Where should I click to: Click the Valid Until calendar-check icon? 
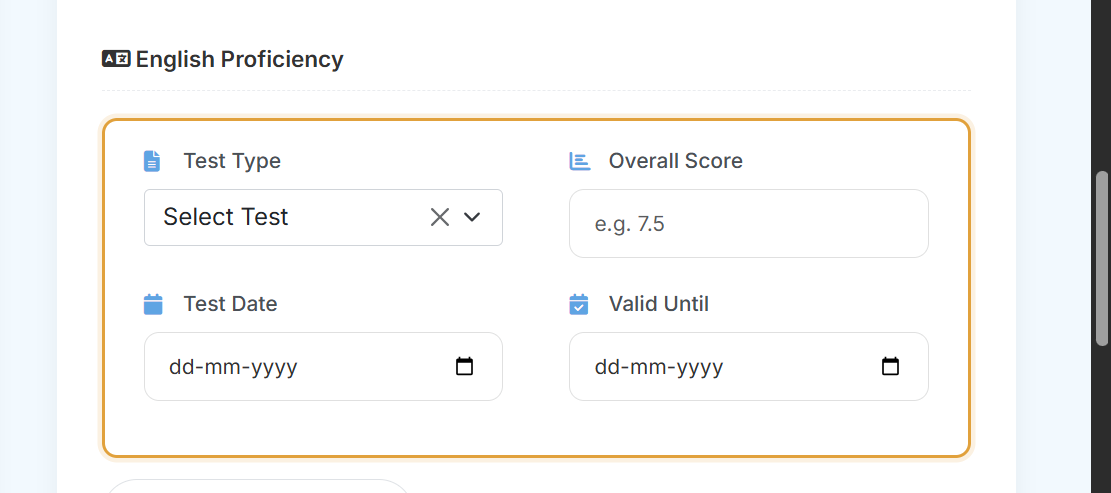[x=579, y=305]
